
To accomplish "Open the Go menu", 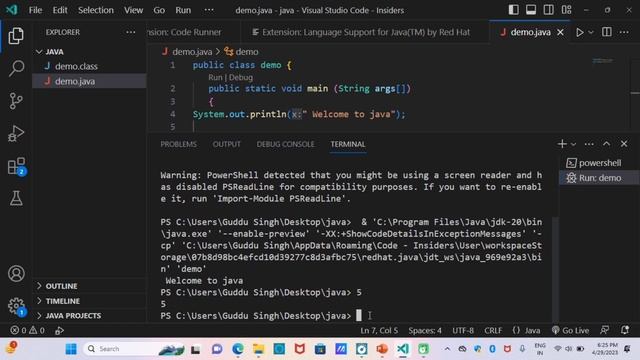I will 159,10.
